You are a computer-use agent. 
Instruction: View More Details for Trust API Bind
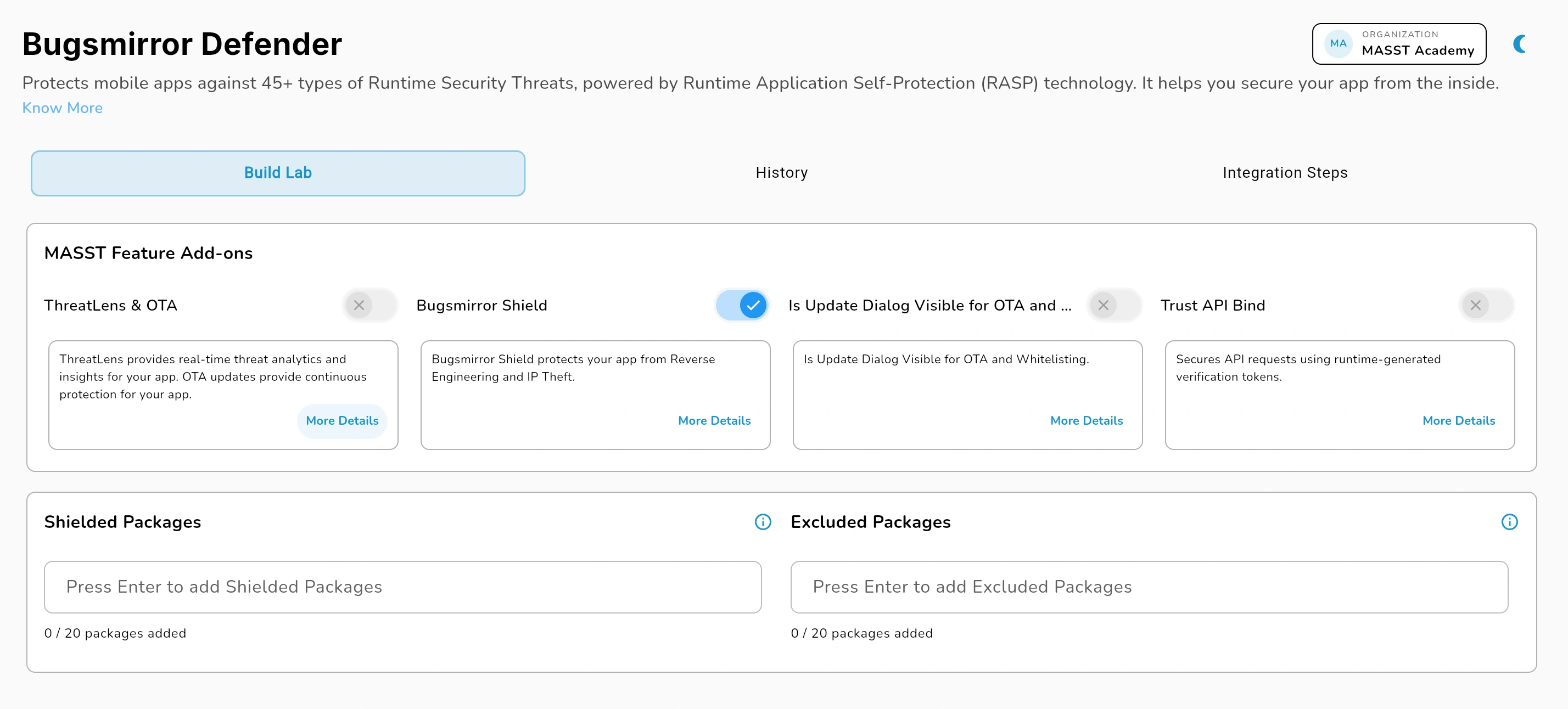tap(1458, 420)
